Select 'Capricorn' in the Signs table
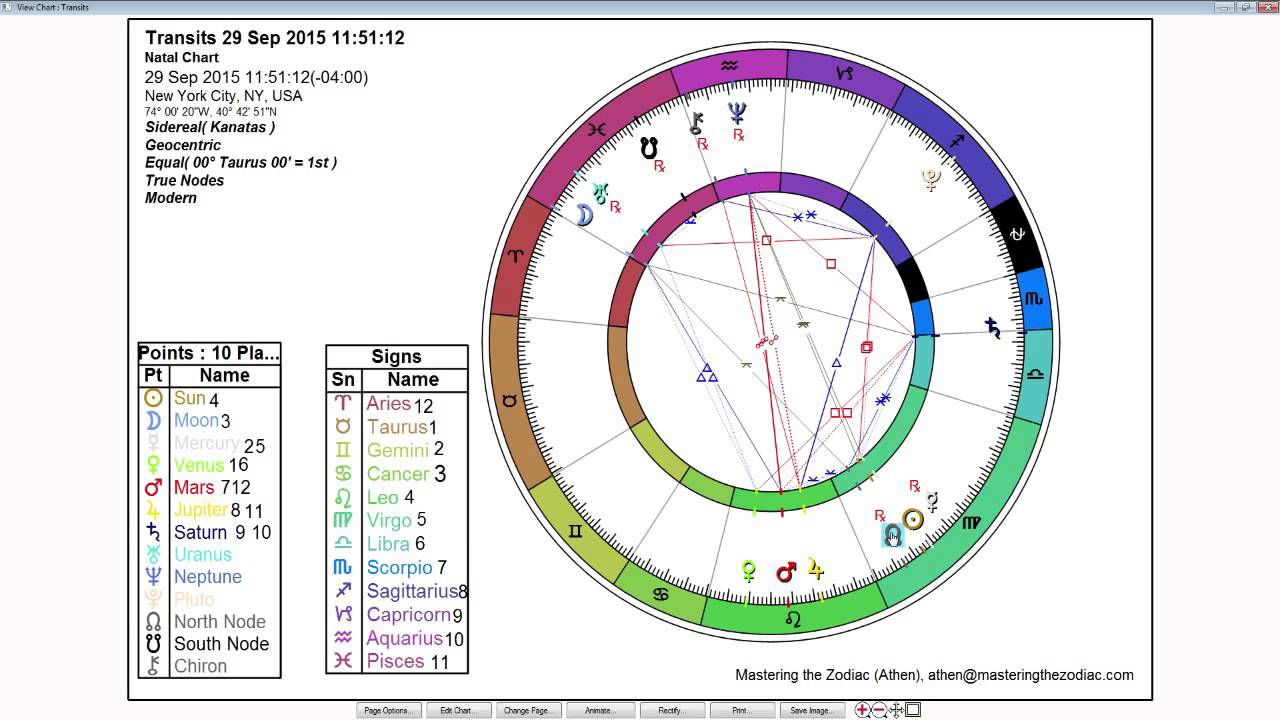1280x720 pixels. point(409,615)
